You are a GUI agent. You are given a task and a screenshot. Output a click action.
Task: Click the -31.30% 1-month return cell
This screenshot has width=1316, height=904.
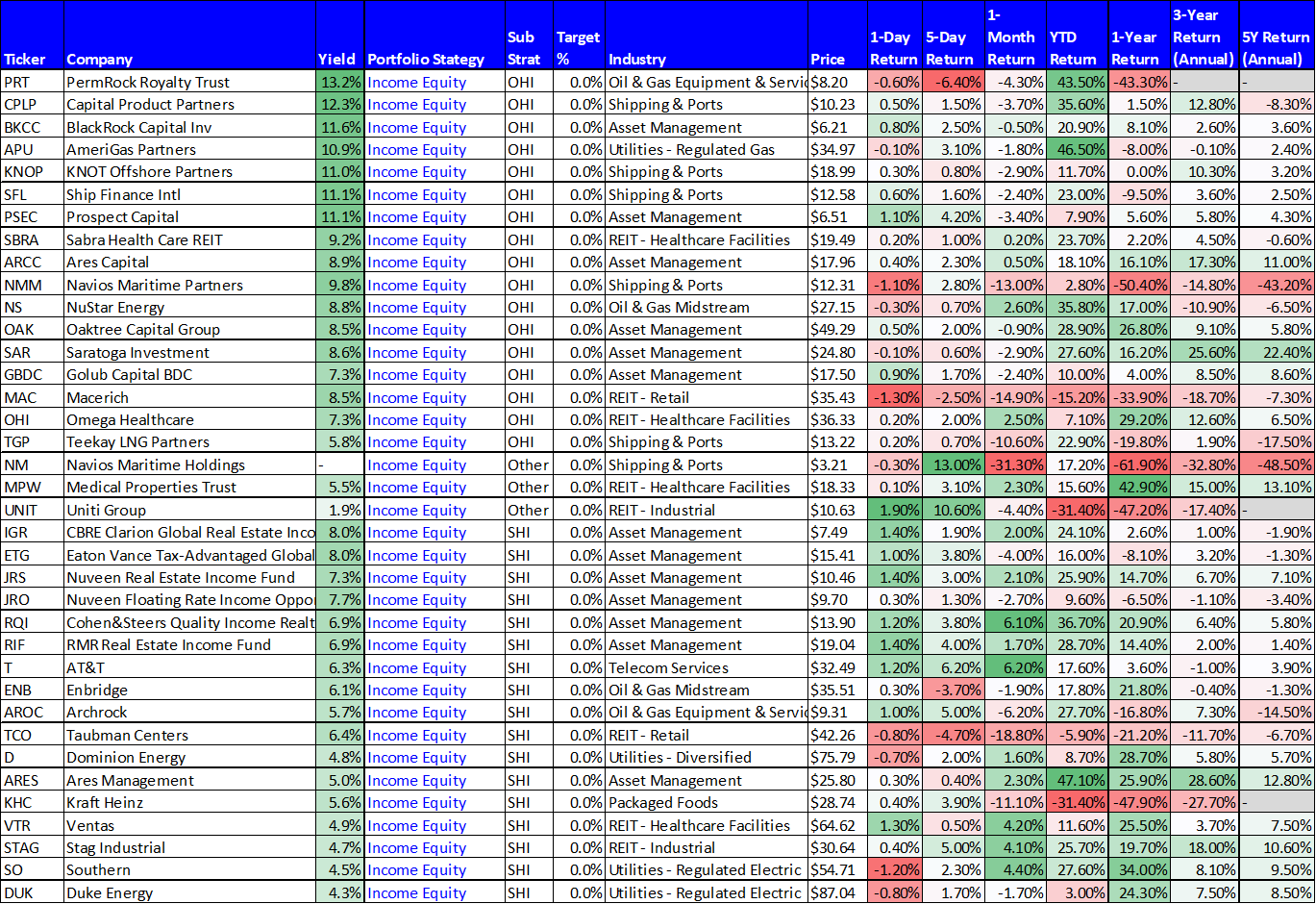click(1015, 465)
